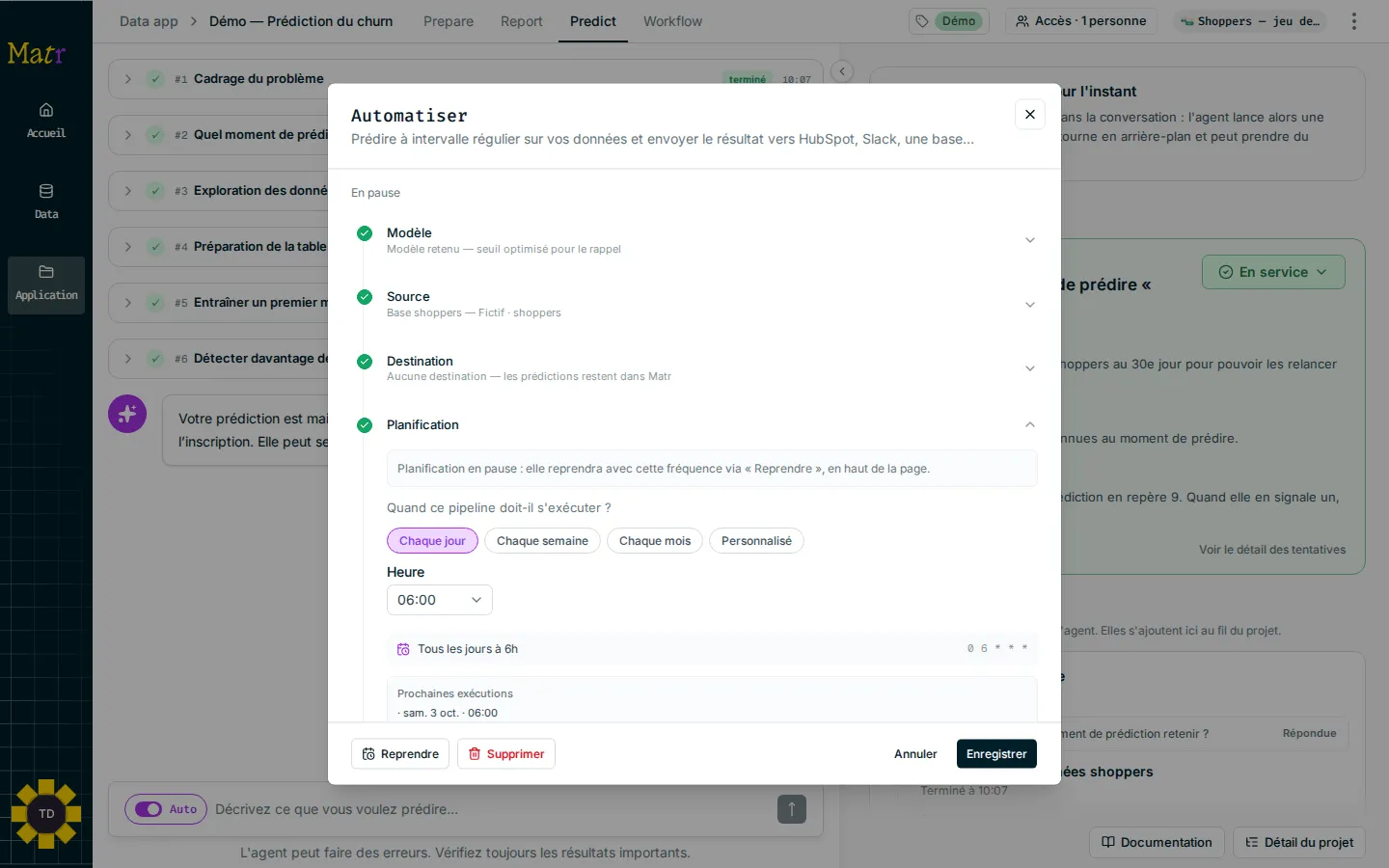The image size is (1389, 868).
Task: Open the Détail du projet button
Action: (1299, 842)
